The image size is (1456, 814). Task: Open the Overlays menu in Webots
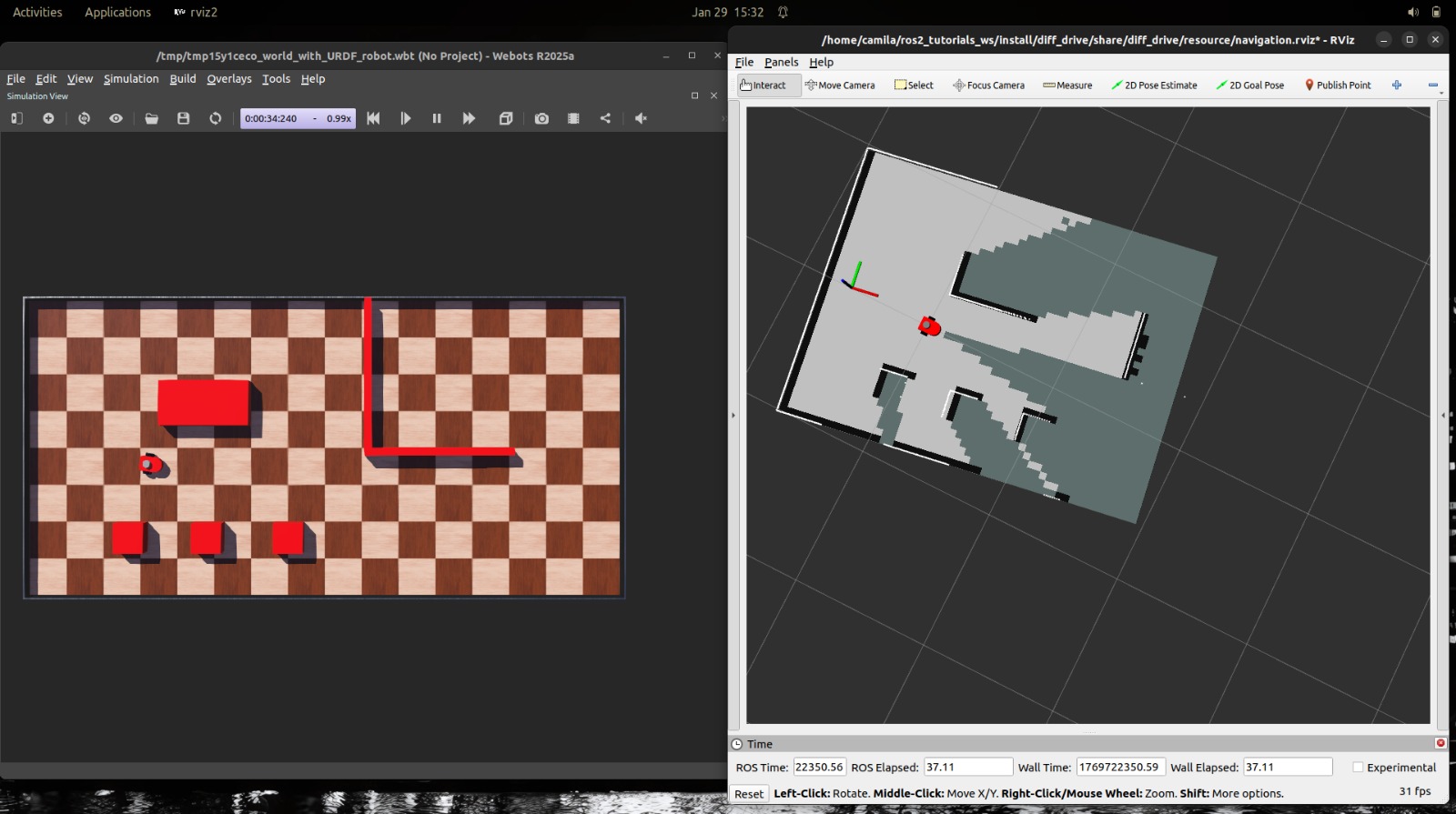[228, 79]
